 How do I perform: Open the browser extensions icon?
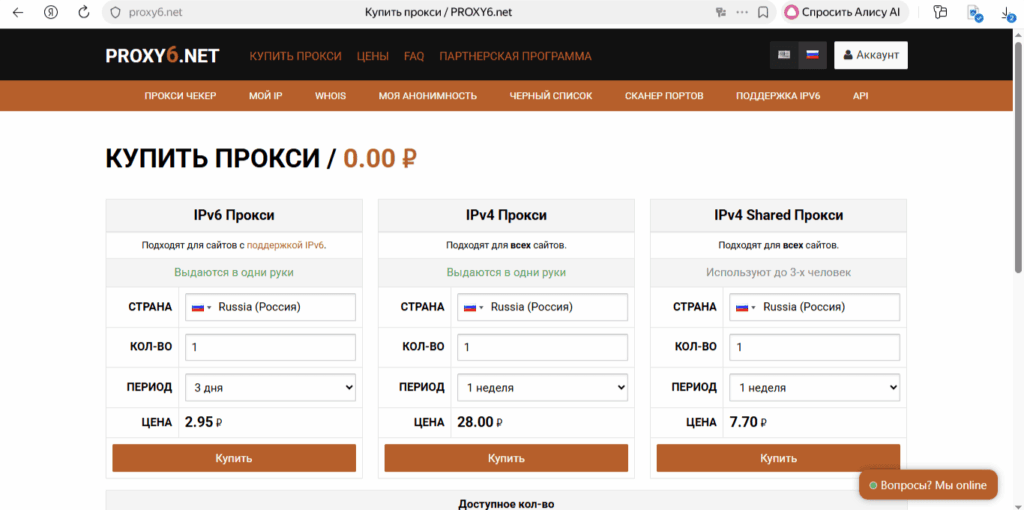pos(941,12)
